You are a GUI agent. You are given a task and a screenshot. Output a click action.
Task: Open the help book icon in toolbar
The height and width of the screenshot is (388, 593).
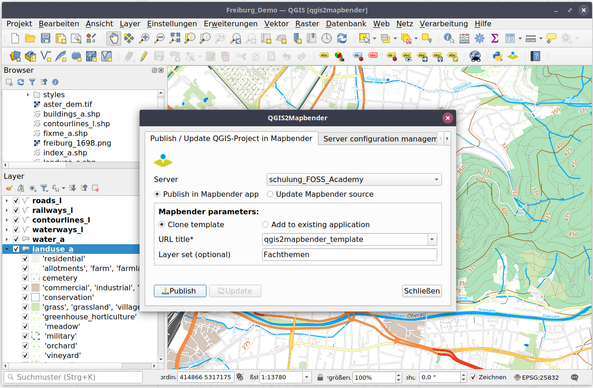coord(535,57)
